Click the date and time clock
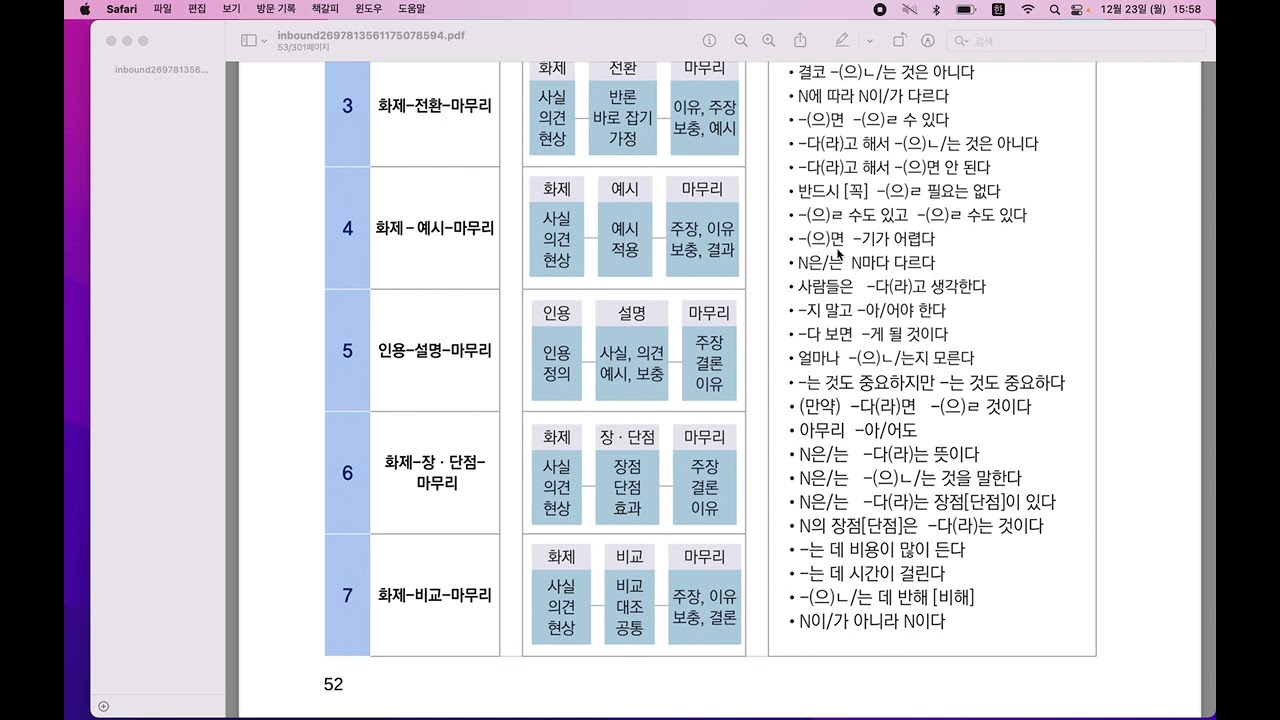This screenshot has width=1280, height=720. [1150, 9]
